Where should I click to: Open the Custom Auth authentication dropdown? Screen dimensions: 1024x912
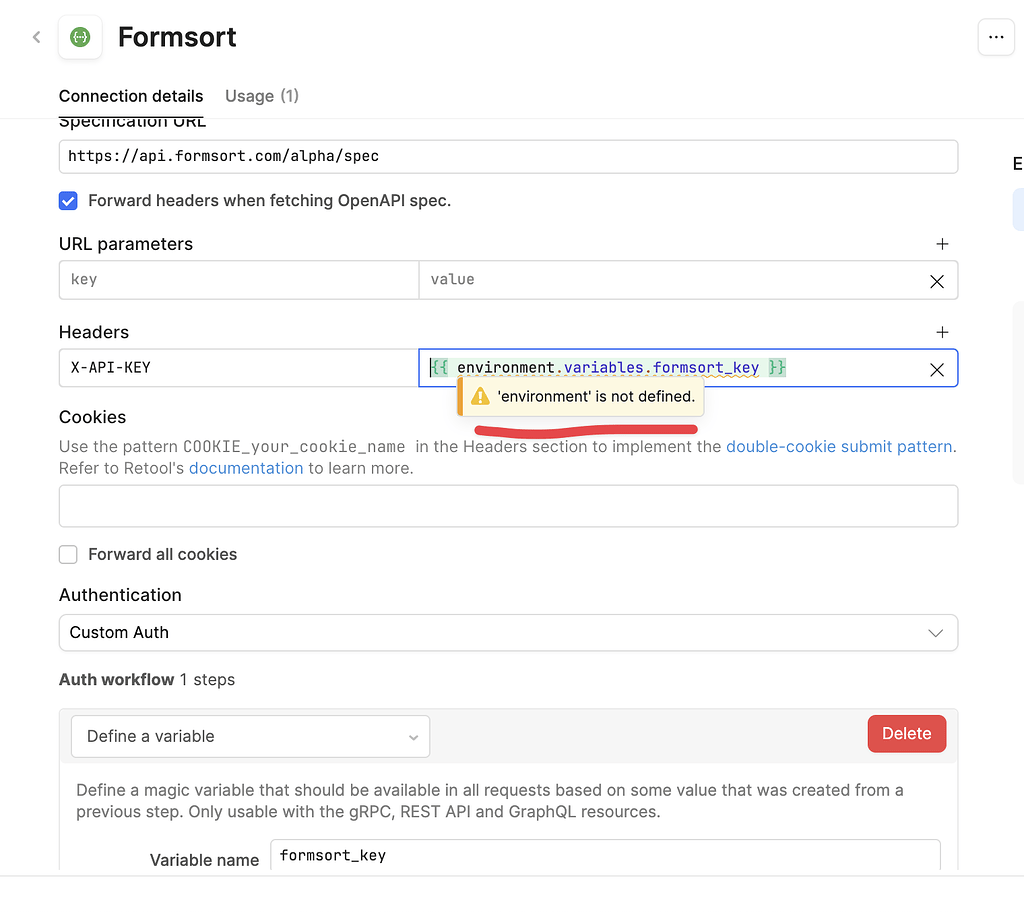[509, 632]
